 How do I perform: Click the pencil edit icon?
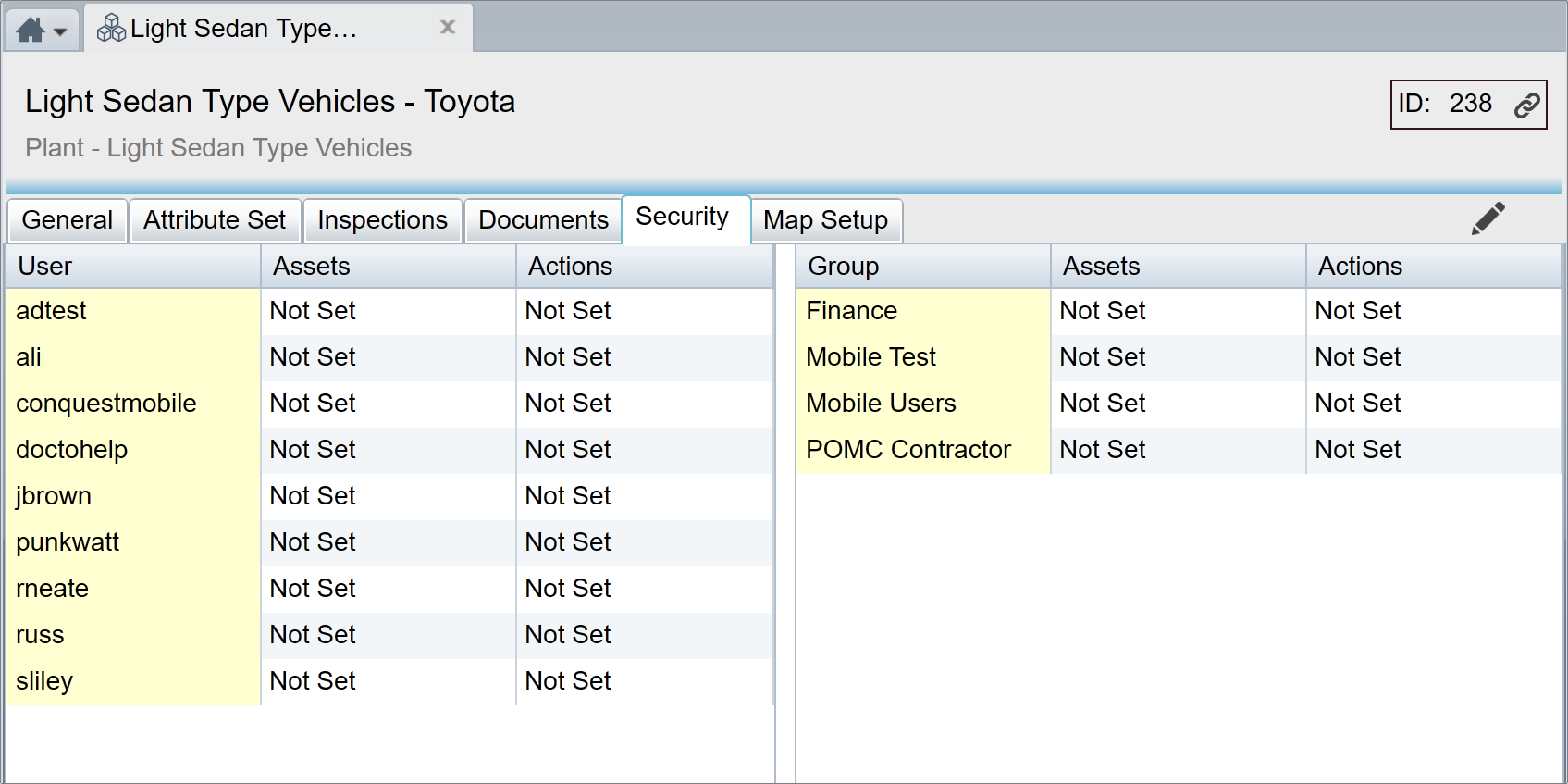point(1488,218)
